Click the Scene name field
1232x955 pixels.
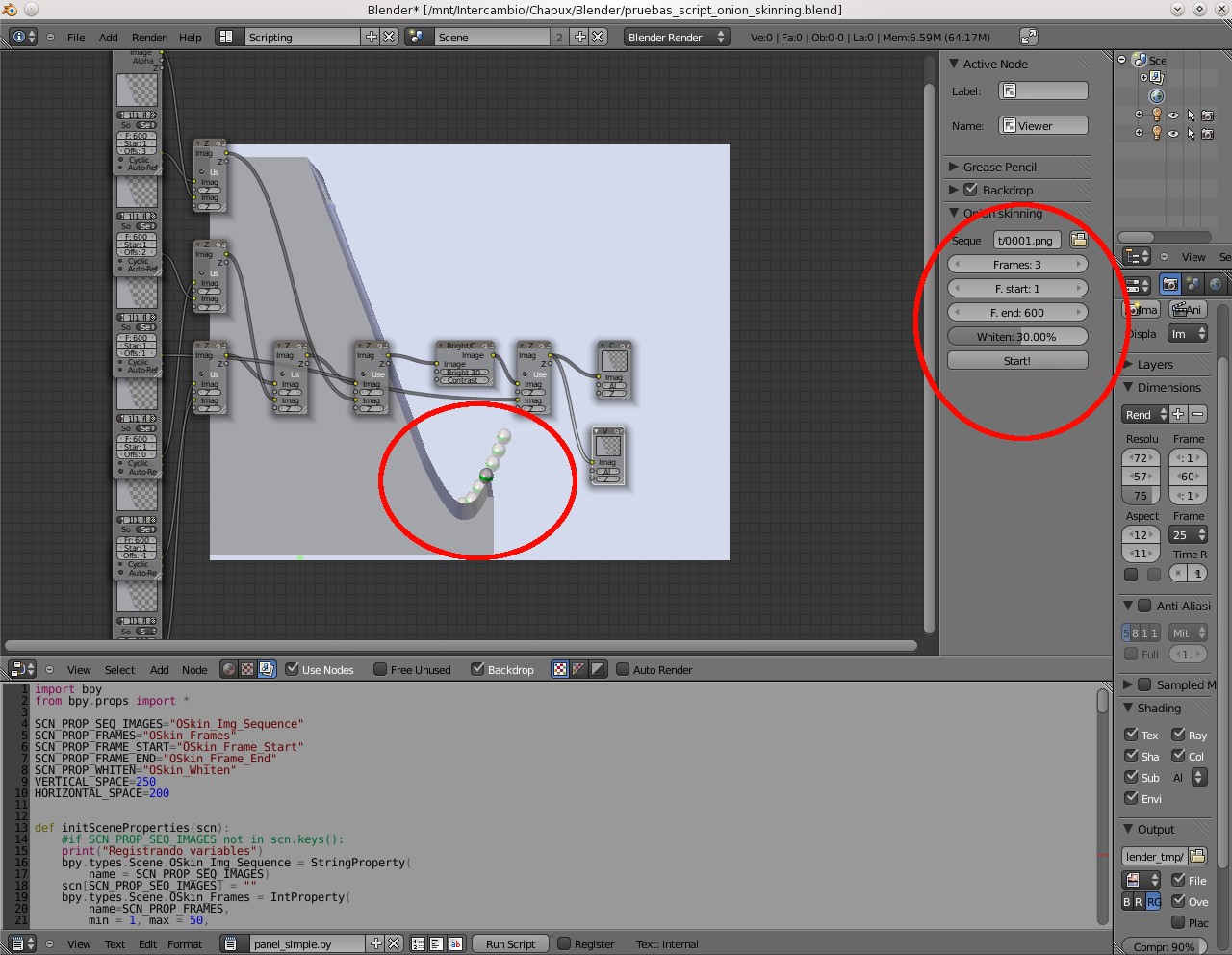pyautogui.click(x=491, y=37)
